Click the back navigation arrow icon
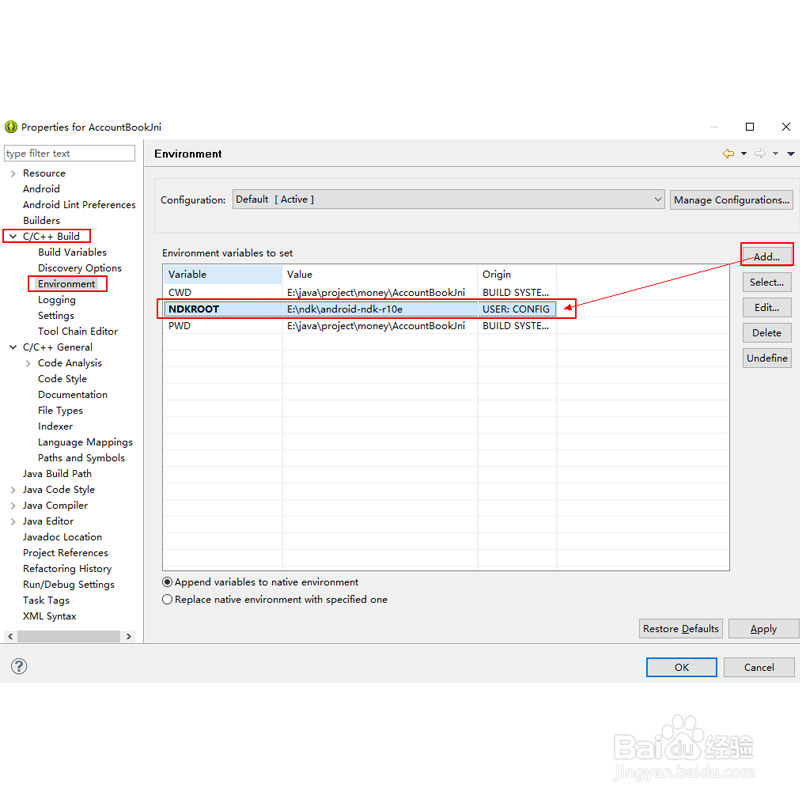800x800 pixels. point(728,154)
